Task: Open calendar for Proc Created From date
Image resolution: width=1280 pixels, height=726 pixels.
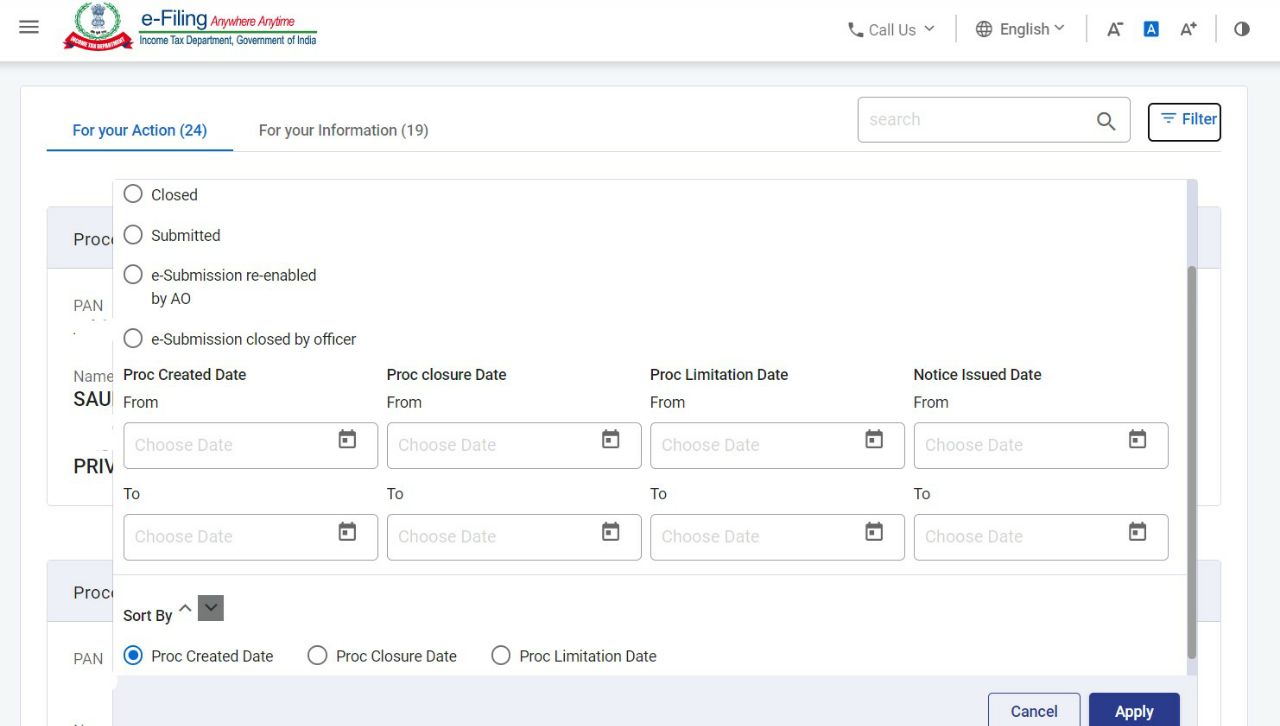Action: click(347, 440)
